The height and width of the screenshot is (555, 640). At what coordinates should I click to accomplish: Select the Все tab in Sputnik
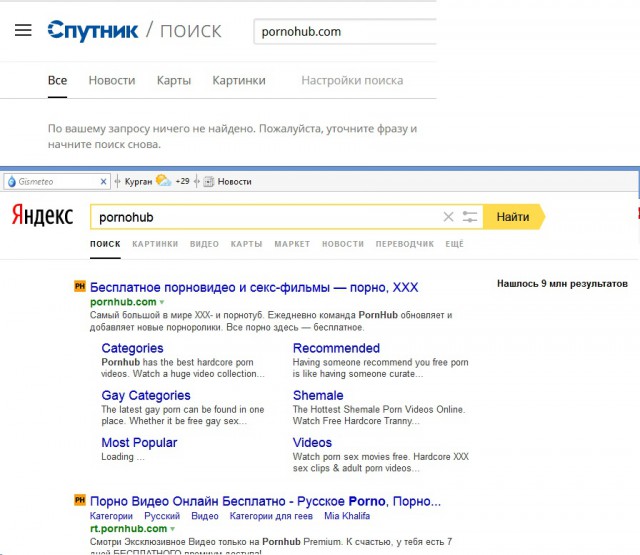58,80
